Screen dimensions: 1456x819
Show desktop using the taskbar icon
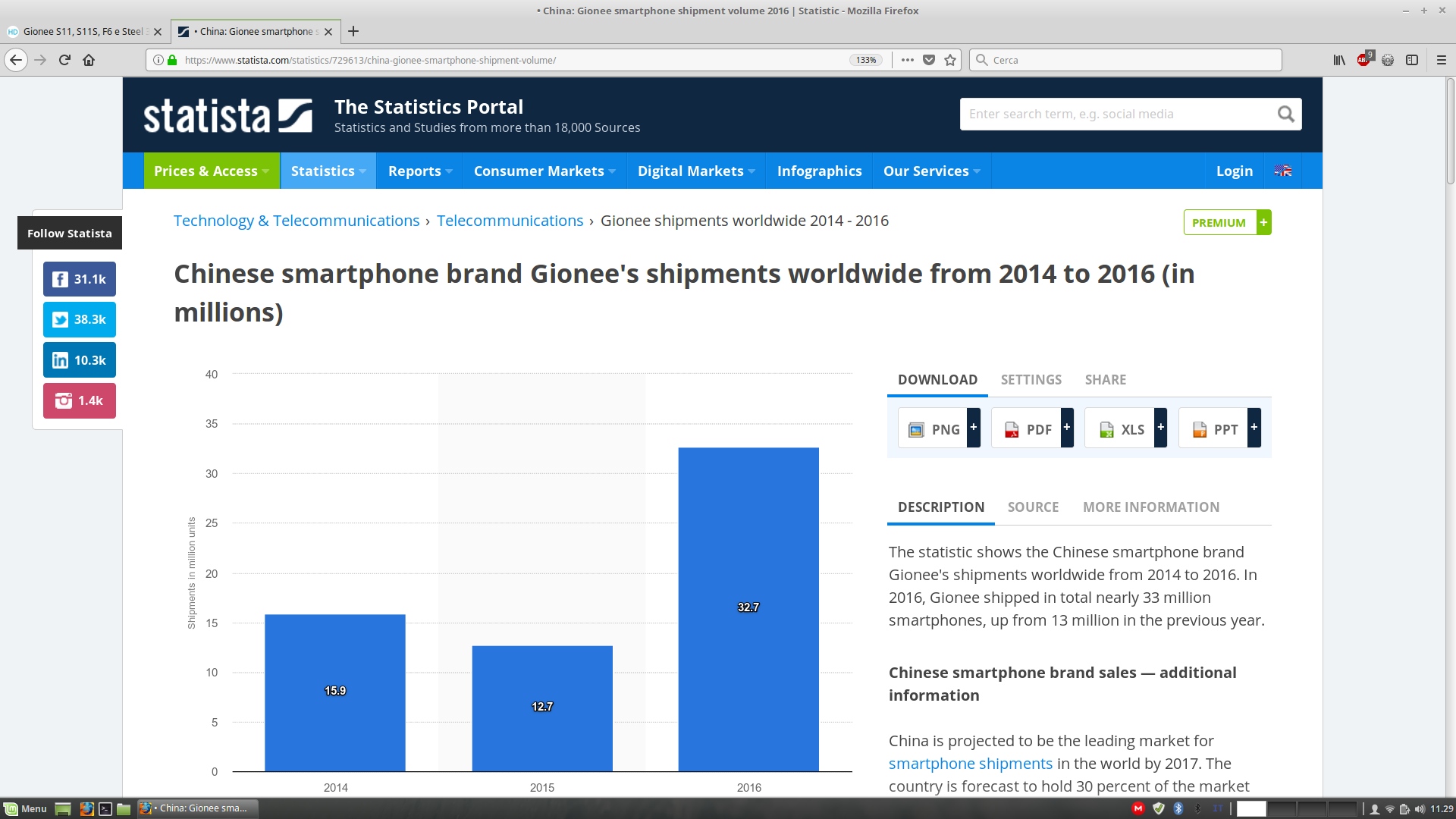[63, 808]
